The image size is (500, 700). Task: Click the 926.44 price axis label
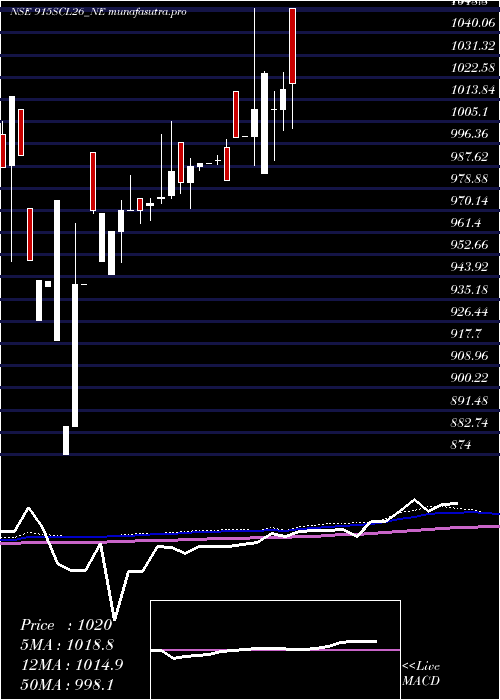(470, 312)
